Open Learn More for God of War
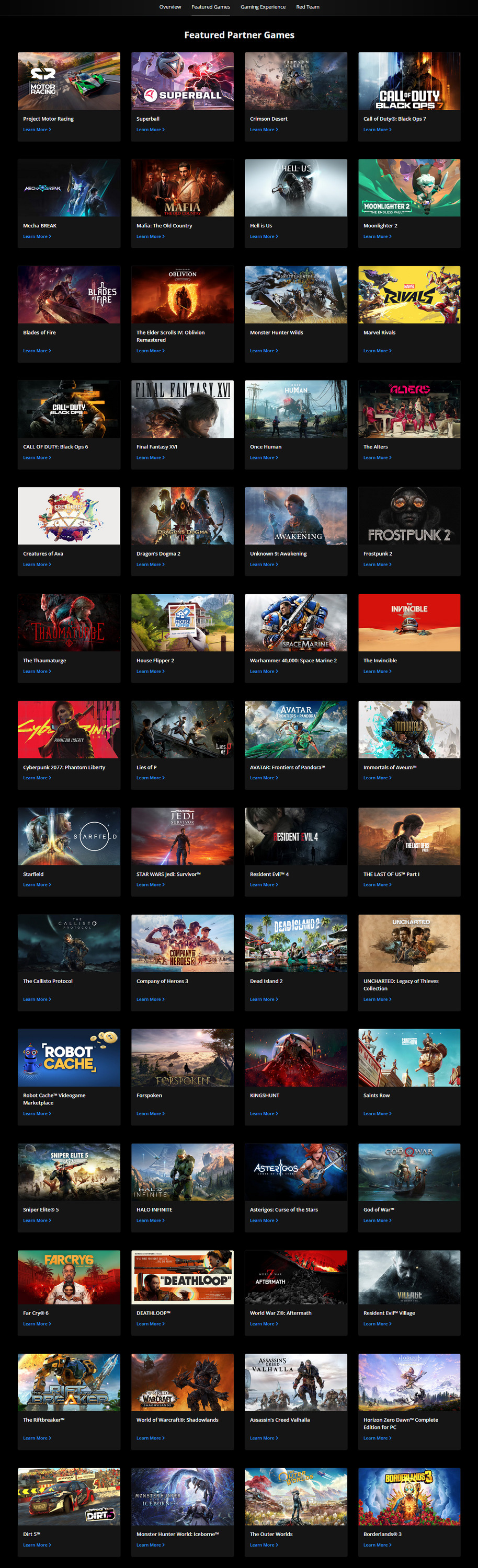Screen dimensions: 478x1568 coord(378,1220)
